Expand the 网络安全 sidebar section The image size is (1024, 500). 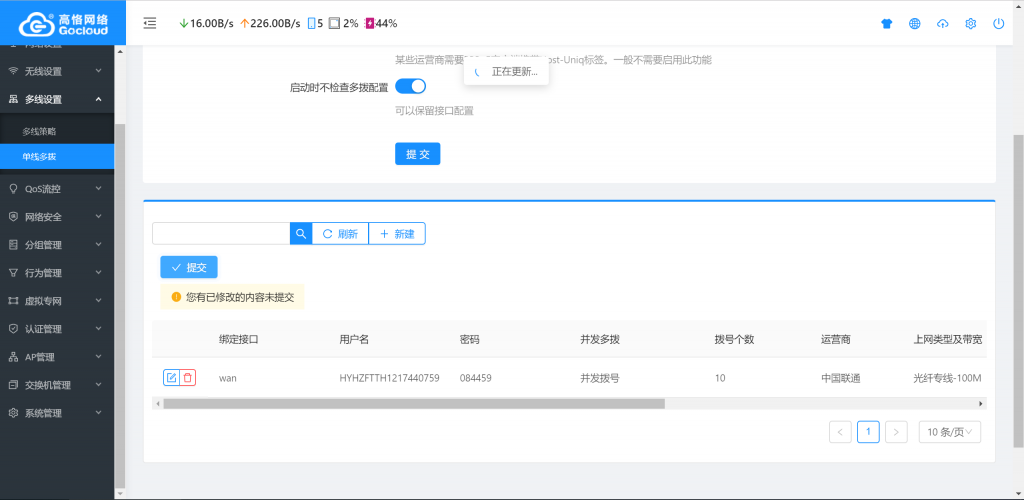click(57, 216)
